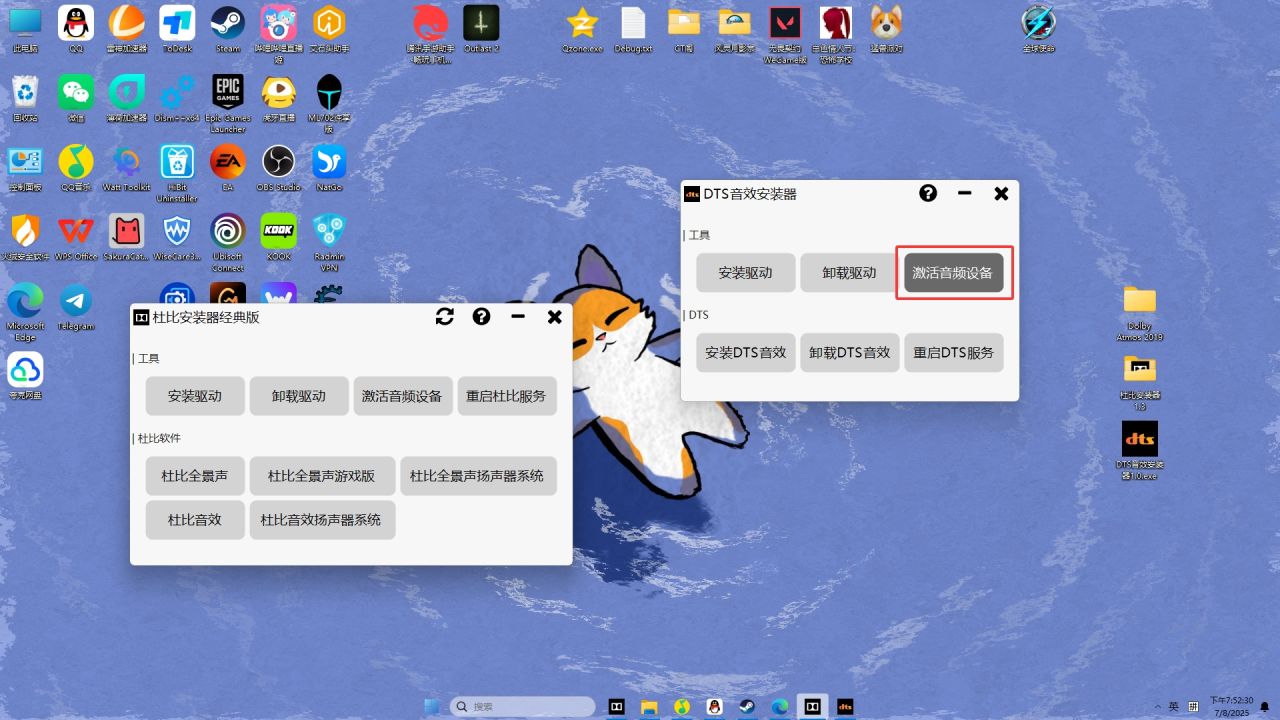Select the HiBit Uninstaller desktop icon
The width and height of the screenshot is (1280, 720).
[x=177, y=172]
